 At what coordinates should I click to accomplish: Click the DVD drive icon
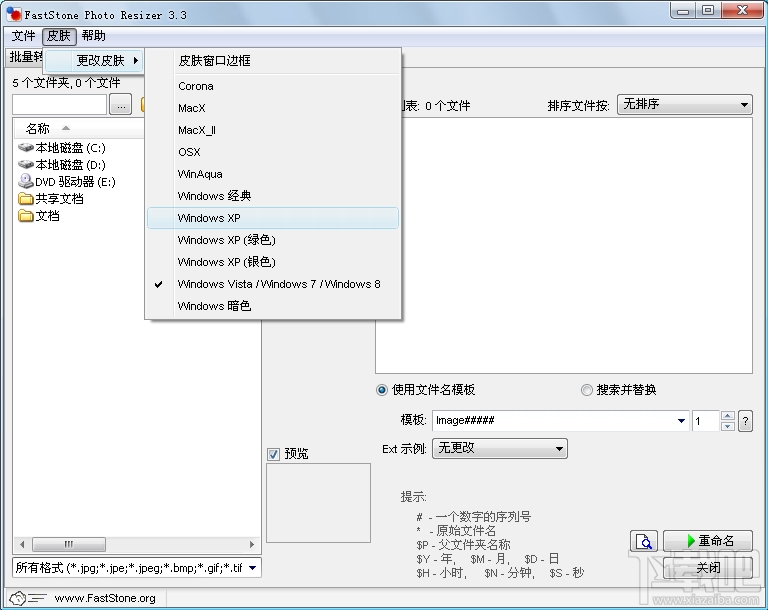click(x=25, y=181)
